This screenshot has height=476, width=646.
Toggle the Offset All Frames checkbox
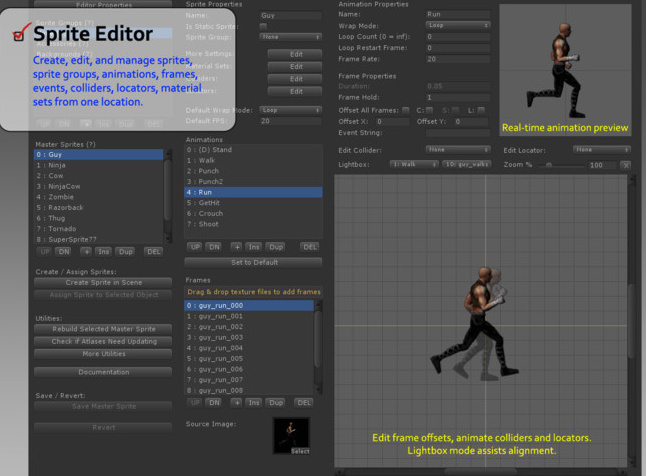click(406, 110)
